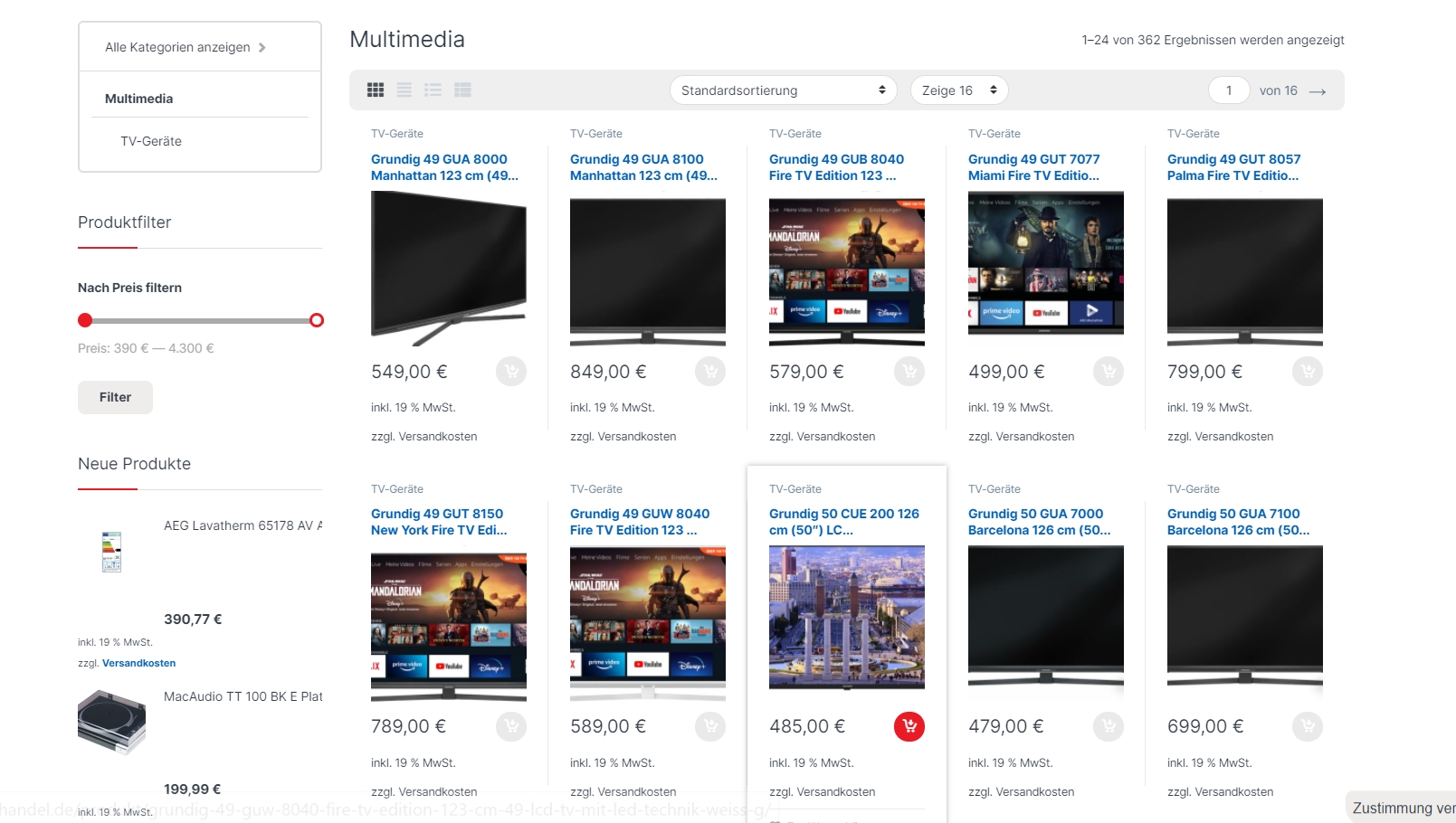View Grundig 50 CUE 200 product image
Screen dimensions: 1456x823
click(x=847, y=623)
